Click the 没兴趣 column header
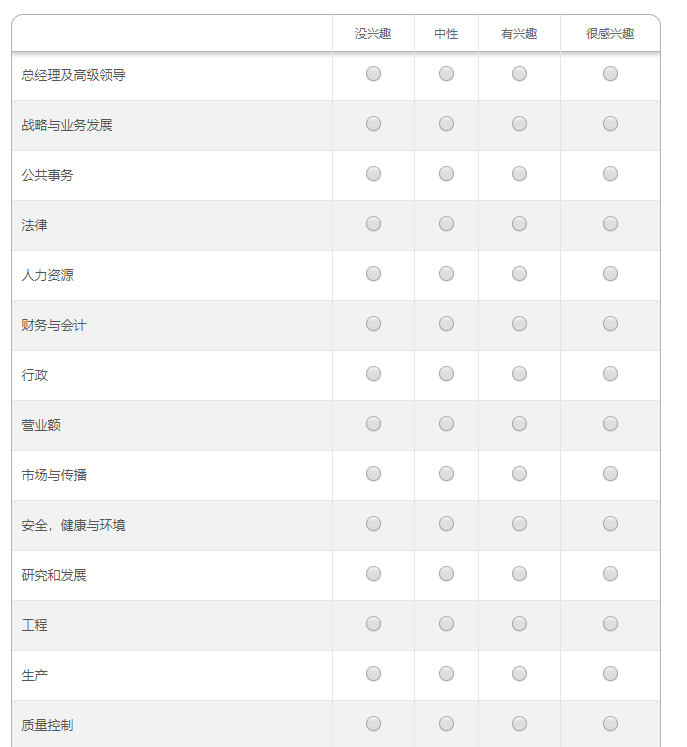This screenshot has width=687, height=747. [x=373, y=34]
